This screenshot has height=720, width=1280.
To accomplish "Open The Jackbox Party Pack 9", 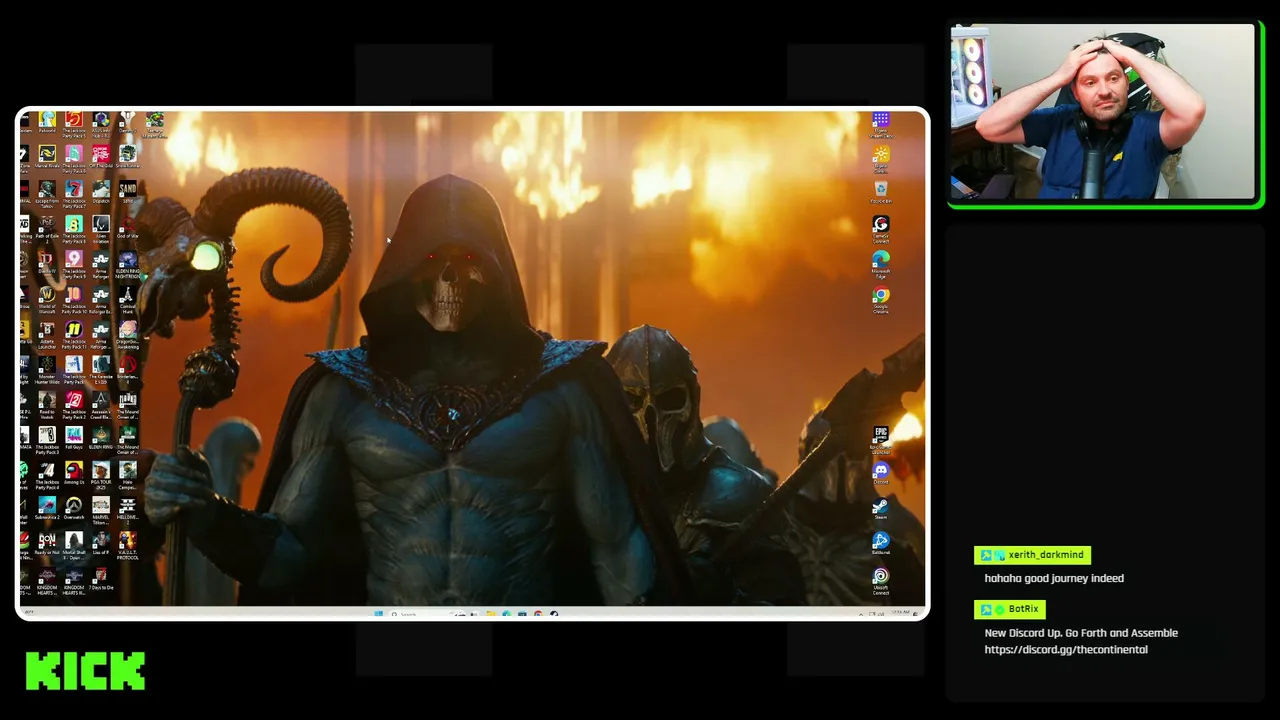I will tap(74, 264).
